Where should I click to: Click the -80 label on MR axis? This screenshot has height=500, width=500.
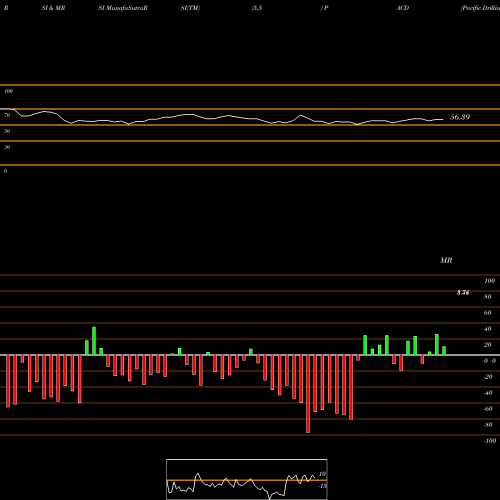click(x=488, y=425)
